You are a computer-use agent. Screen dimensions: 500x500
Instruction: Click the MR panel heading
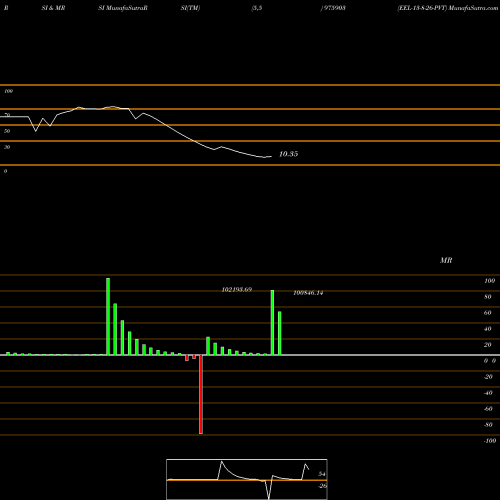tap(446, 260)
